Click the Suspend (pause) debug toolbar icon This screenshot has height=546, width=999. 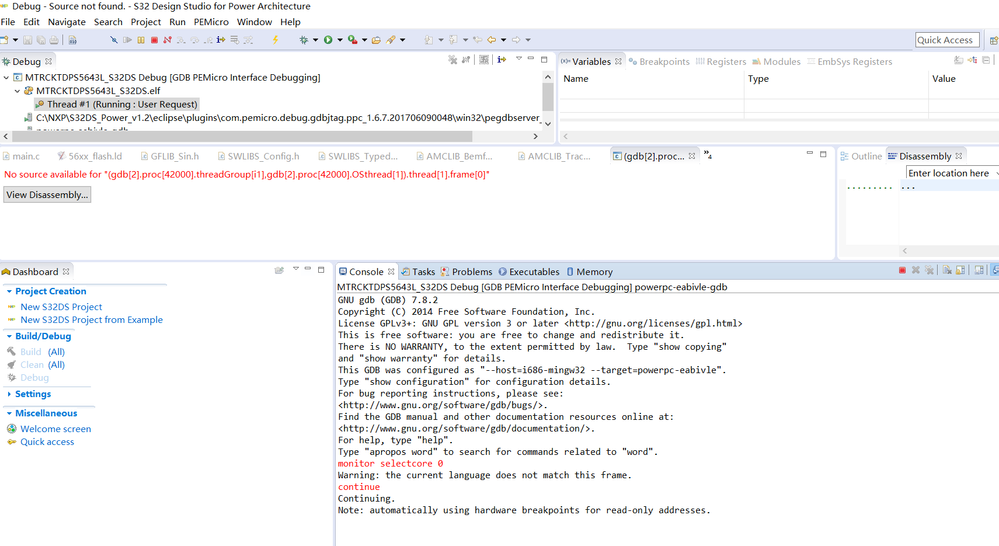141,40
